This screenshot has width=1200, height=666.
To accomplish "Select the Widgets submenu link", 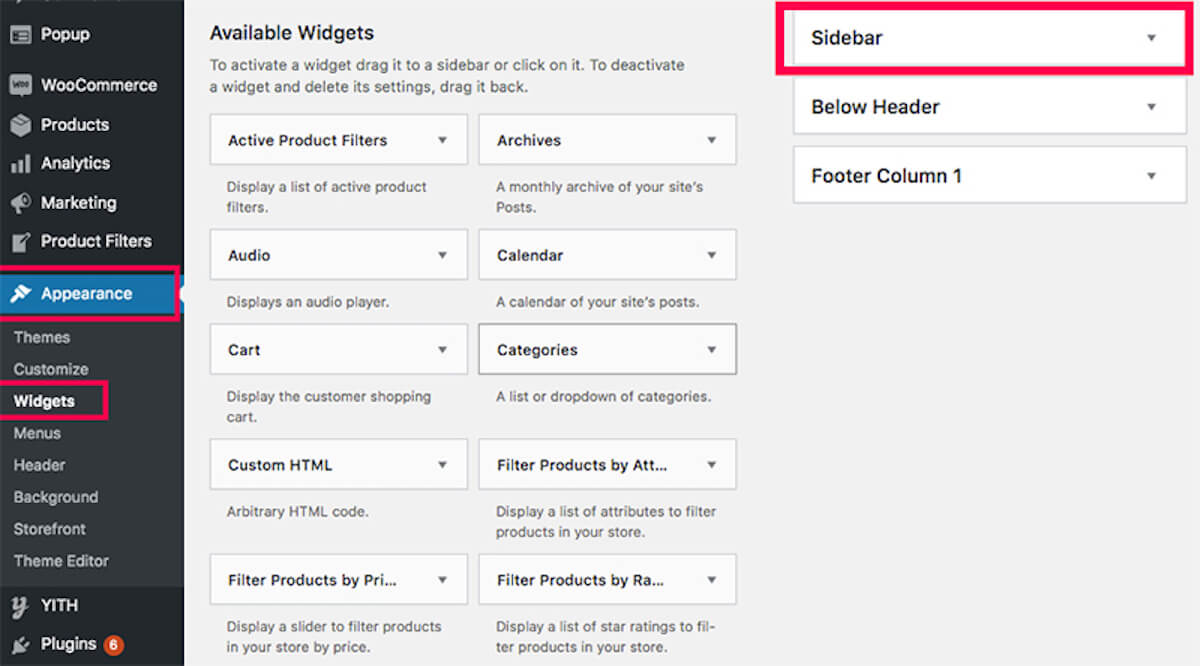I will tap(44, 401).
